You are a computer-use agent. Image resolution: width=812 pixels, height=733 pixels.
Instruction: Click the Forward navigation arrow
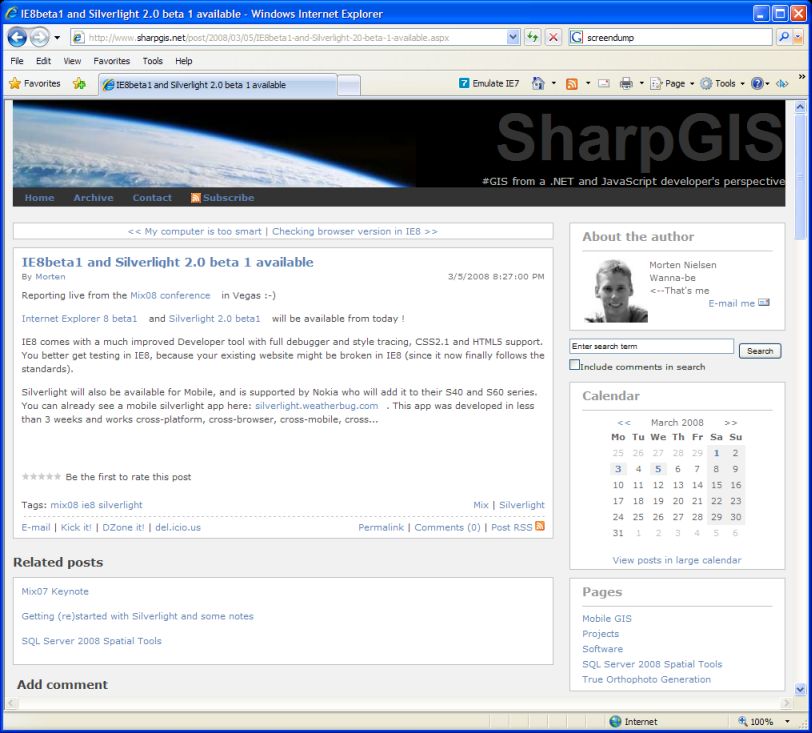point(39,37)
